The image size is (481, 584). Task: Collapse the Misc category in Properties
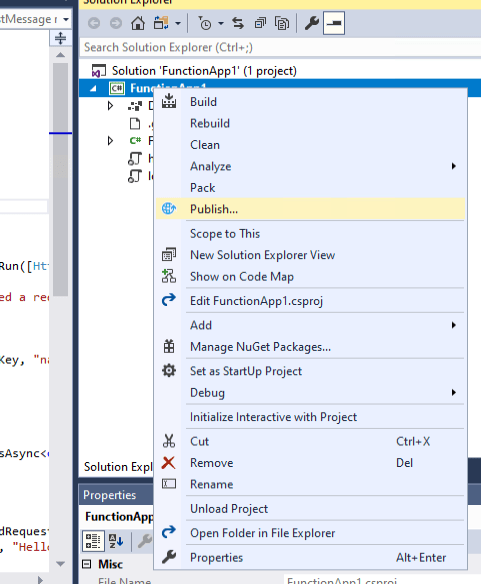point(86,564)
